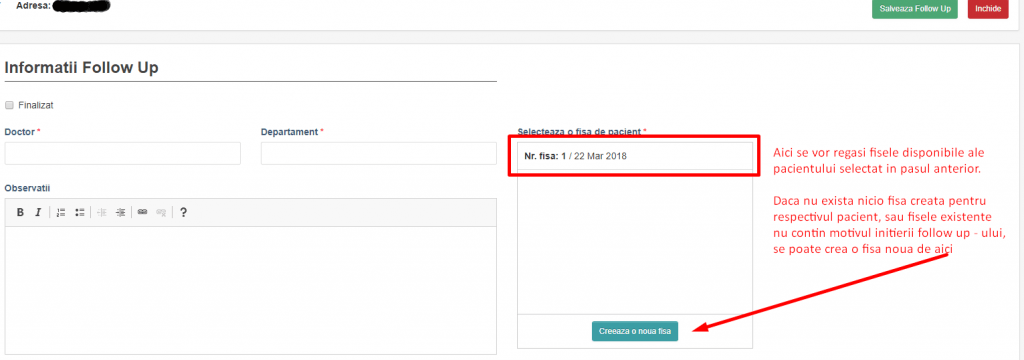Focus the Doctor input field

(x=123, y=154)
